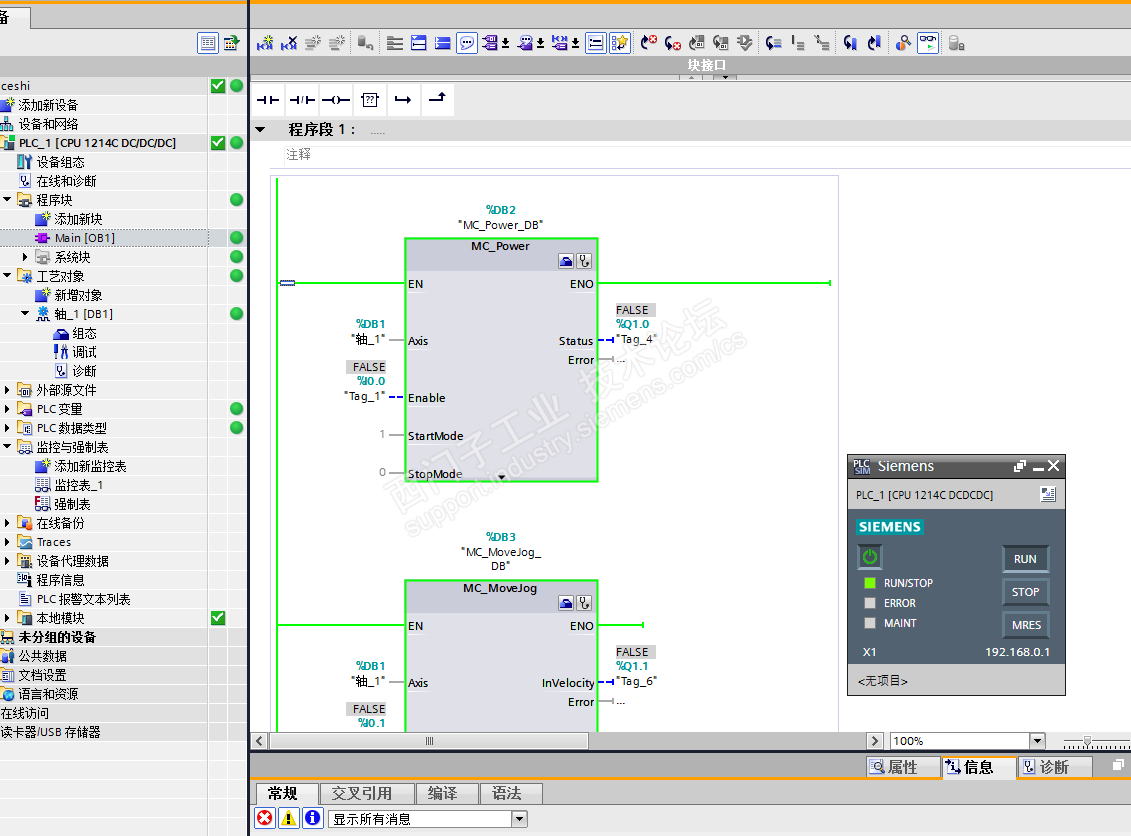The width and height of the screenshot is (1131, 836).
Task: Click the MRES button in PLCSIM
Action: pos(1025,625)
